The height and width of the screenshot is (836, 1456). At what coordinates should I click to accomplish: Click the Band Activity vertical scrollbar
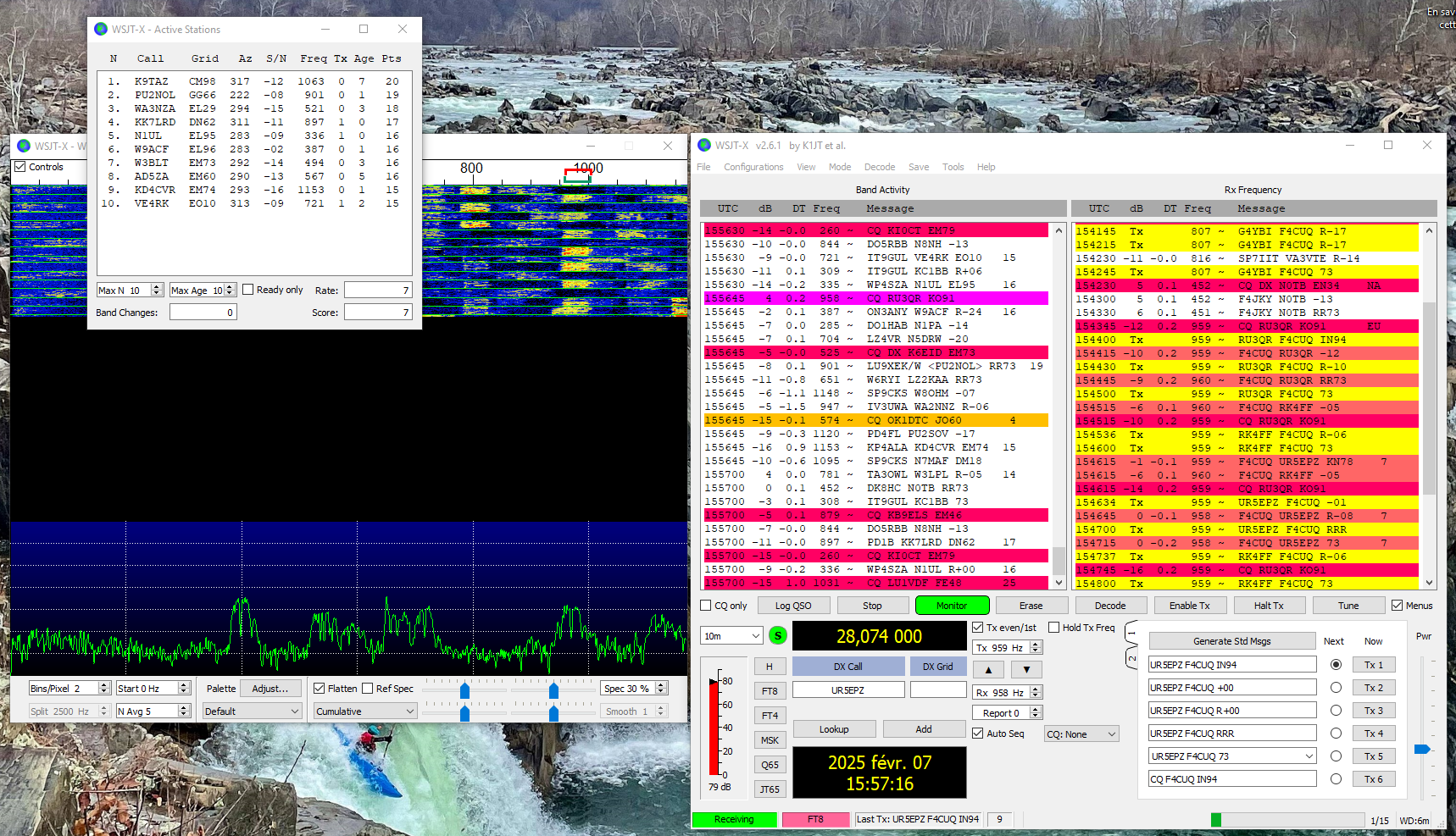pos(1059,407)
